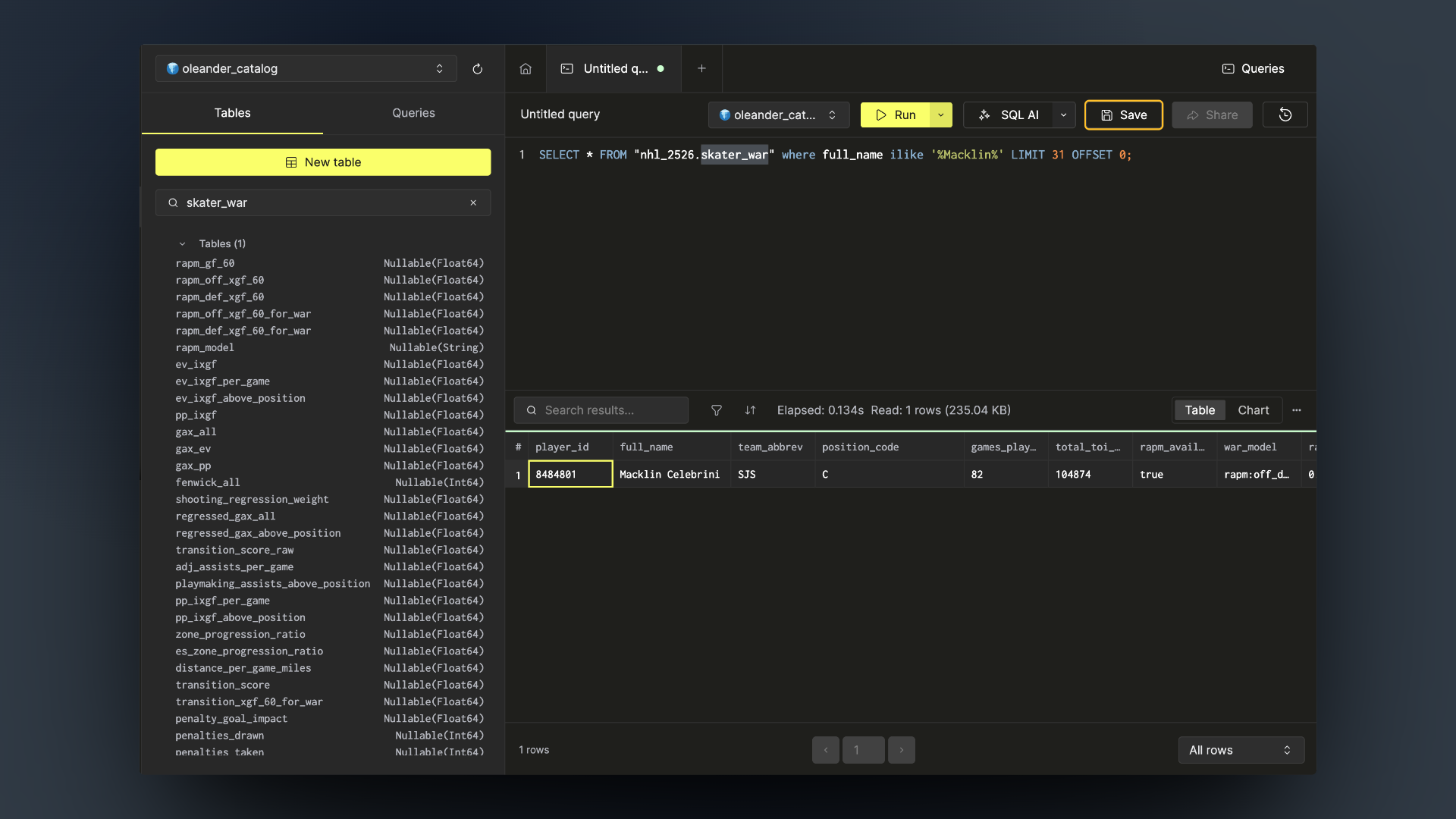
Task: Click the 8484801 player_id cell
Action: click(x=570, y=474)
